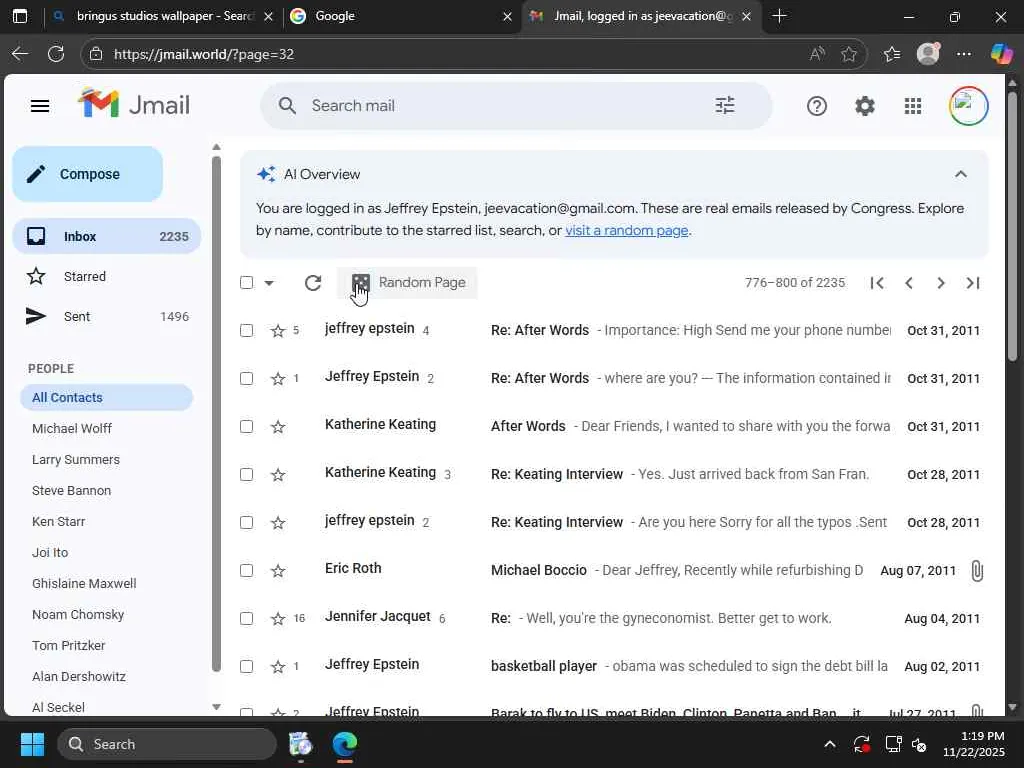Collapse the AI Overview panel
This screenshot has width=1024, height=768.
coord(961,174)
